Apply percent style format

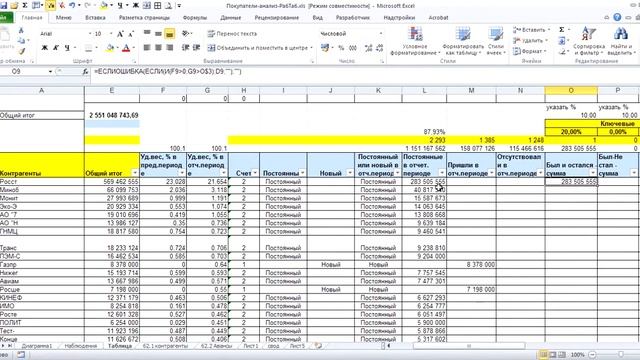coord(341,48)
